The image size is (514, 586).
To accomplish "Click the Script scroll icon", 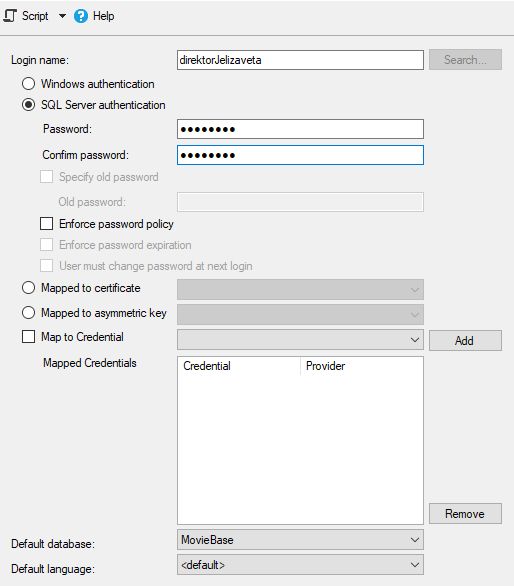I will coord(10,16).
